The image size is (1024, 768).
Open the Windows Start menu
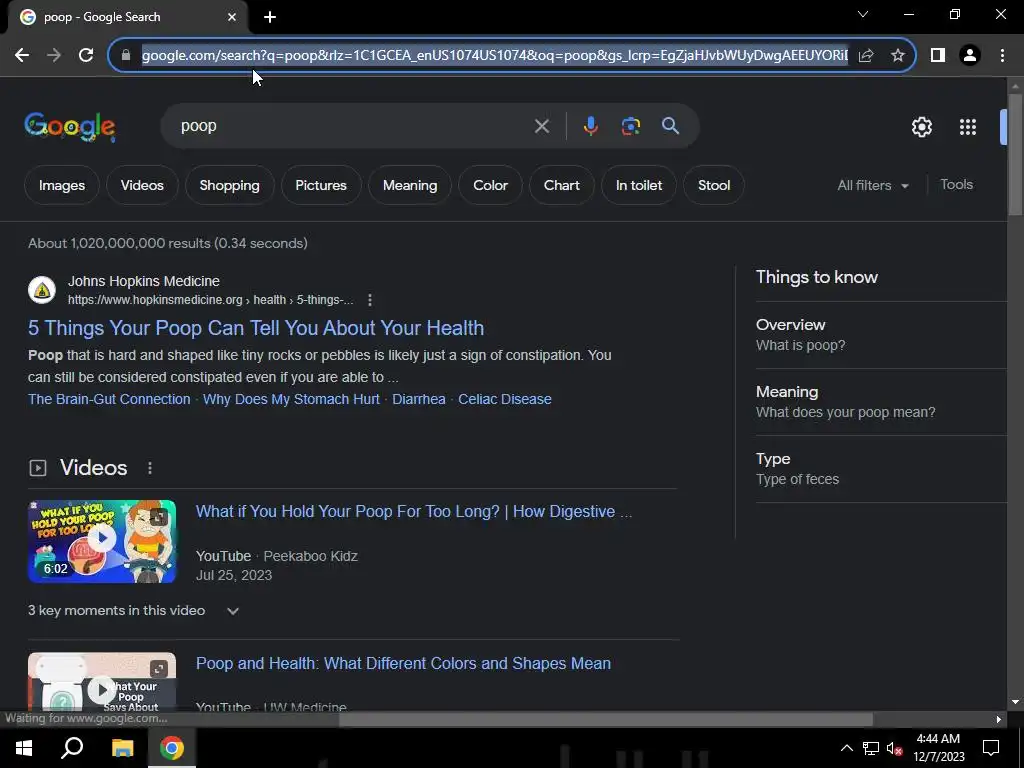pyautogui.click(x=24, y=748)
